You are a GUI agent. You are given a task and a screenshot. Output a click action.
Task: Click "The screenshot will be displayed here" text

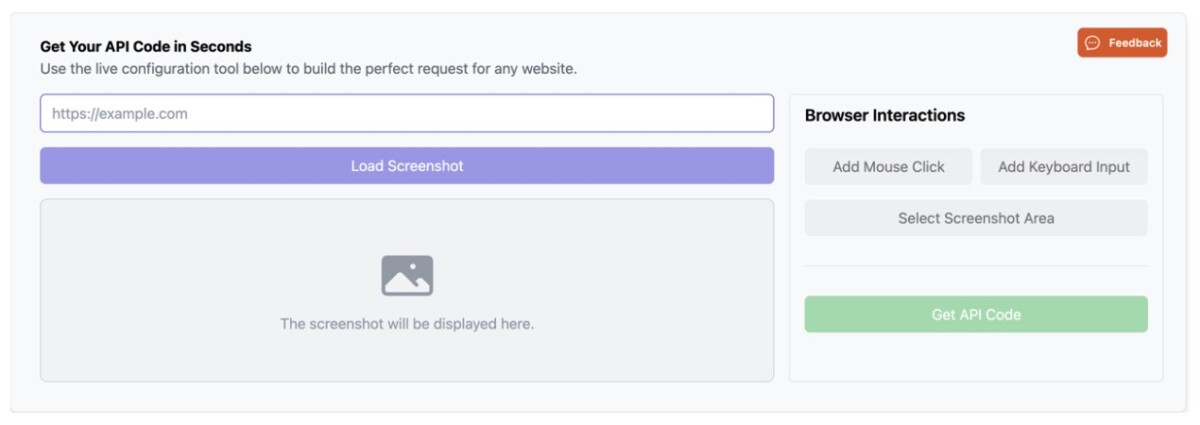pyautogui.click(x=407, y=324)
